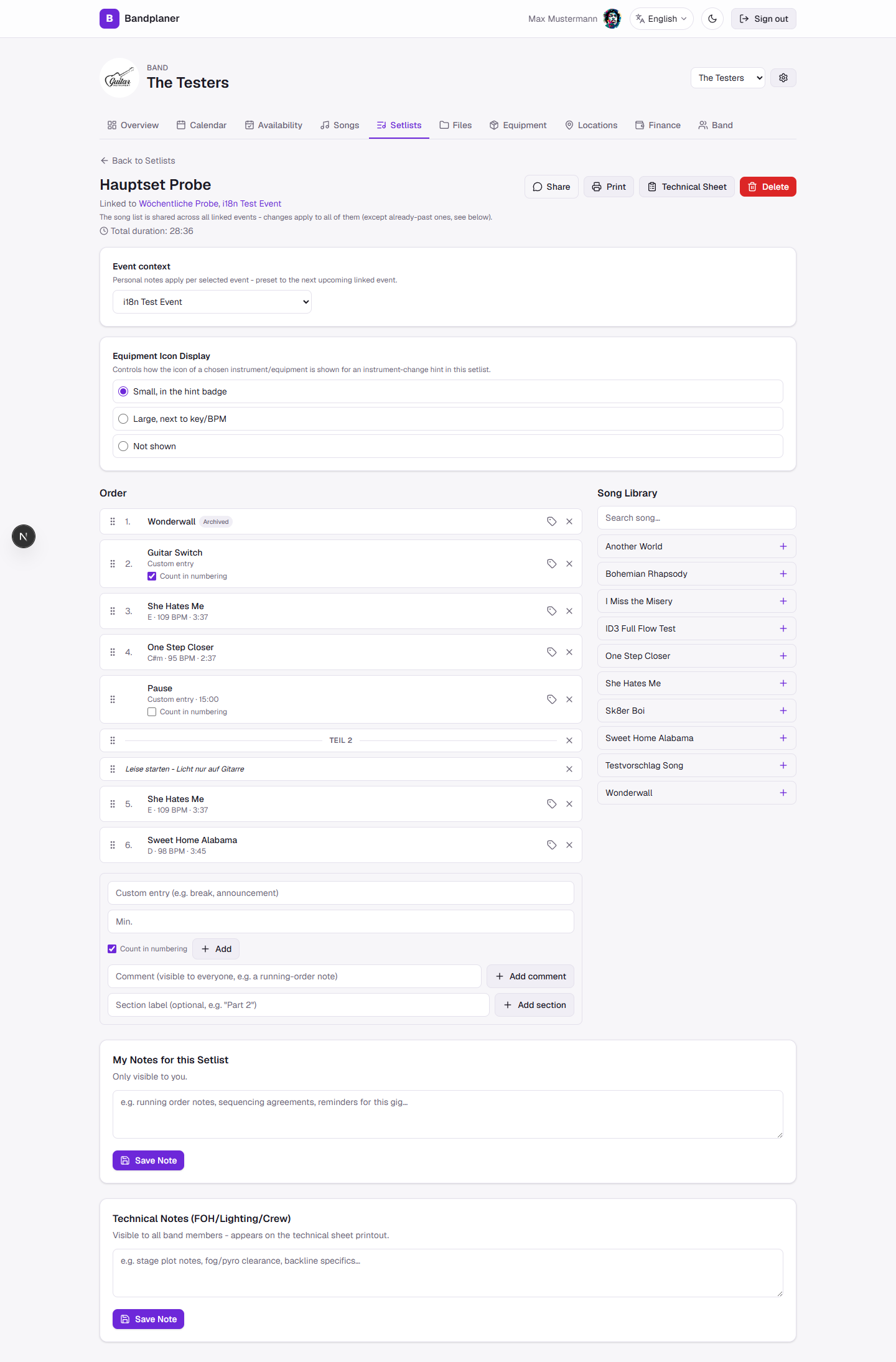The height and width of the screenshot is (1362, 896).
Task: Grab drag handle of Sweet Home Alabama row
Action: [x=113, y=845]
